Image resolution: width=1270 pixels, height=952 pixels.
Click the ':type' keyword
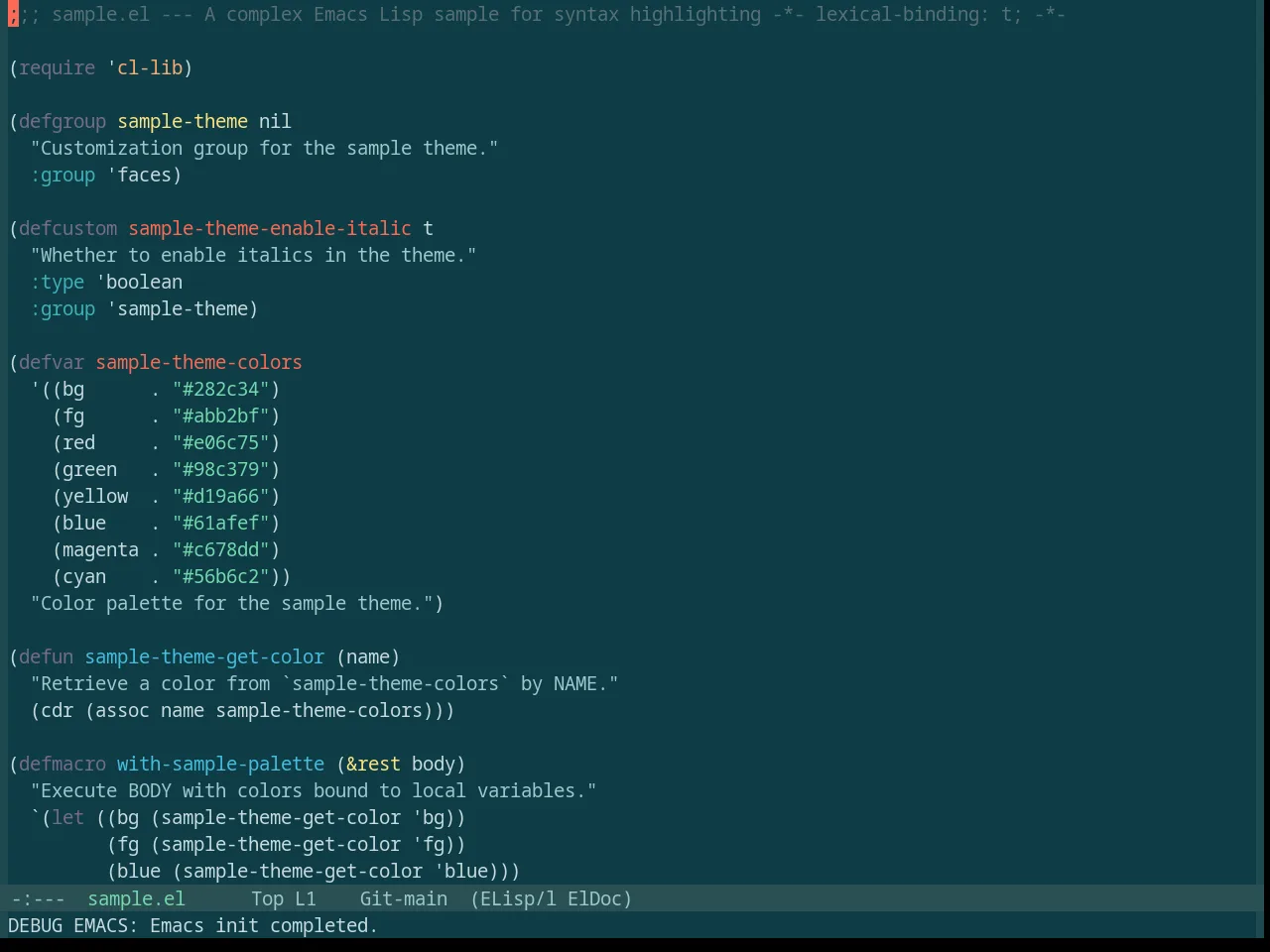(x=58, y=282)
